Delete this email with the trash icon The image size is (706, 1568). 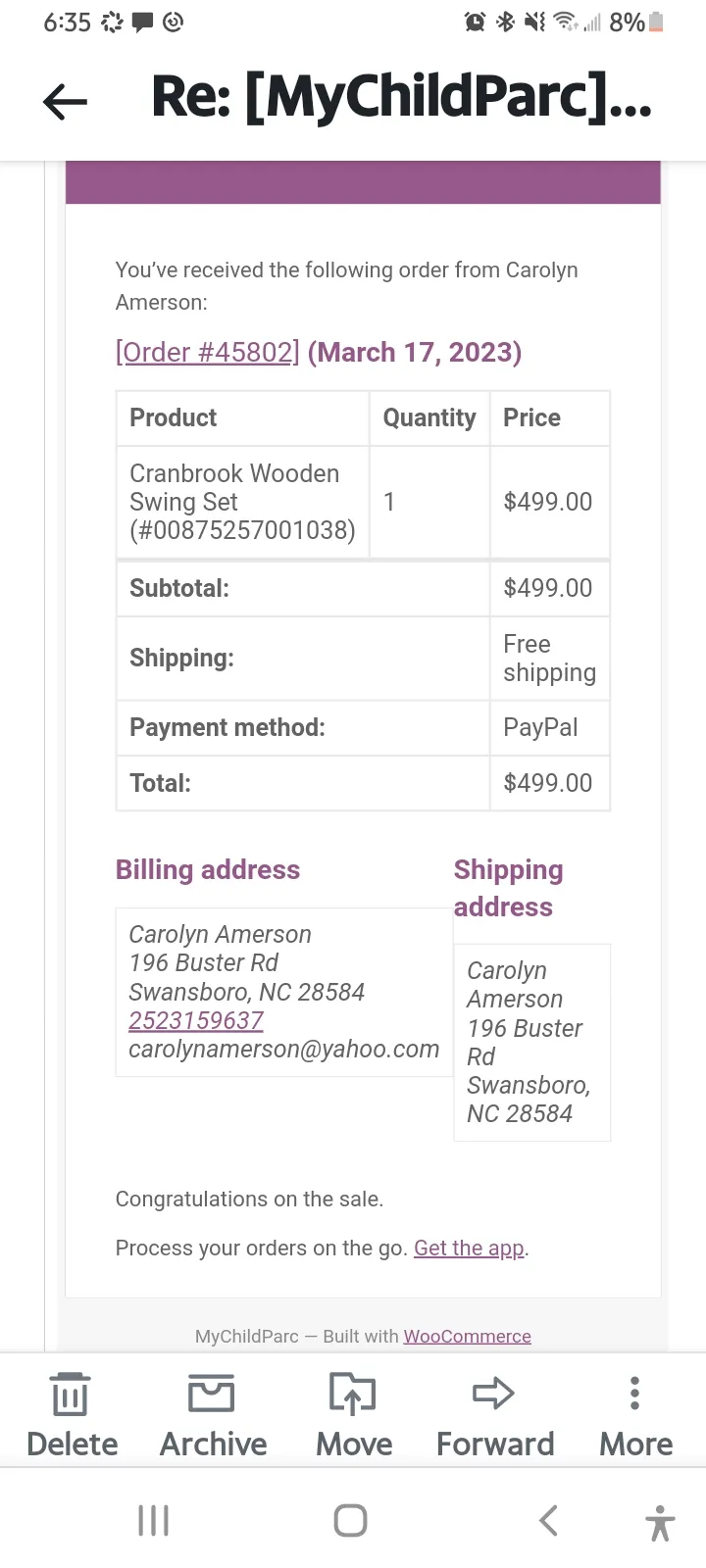point(71,1415)
